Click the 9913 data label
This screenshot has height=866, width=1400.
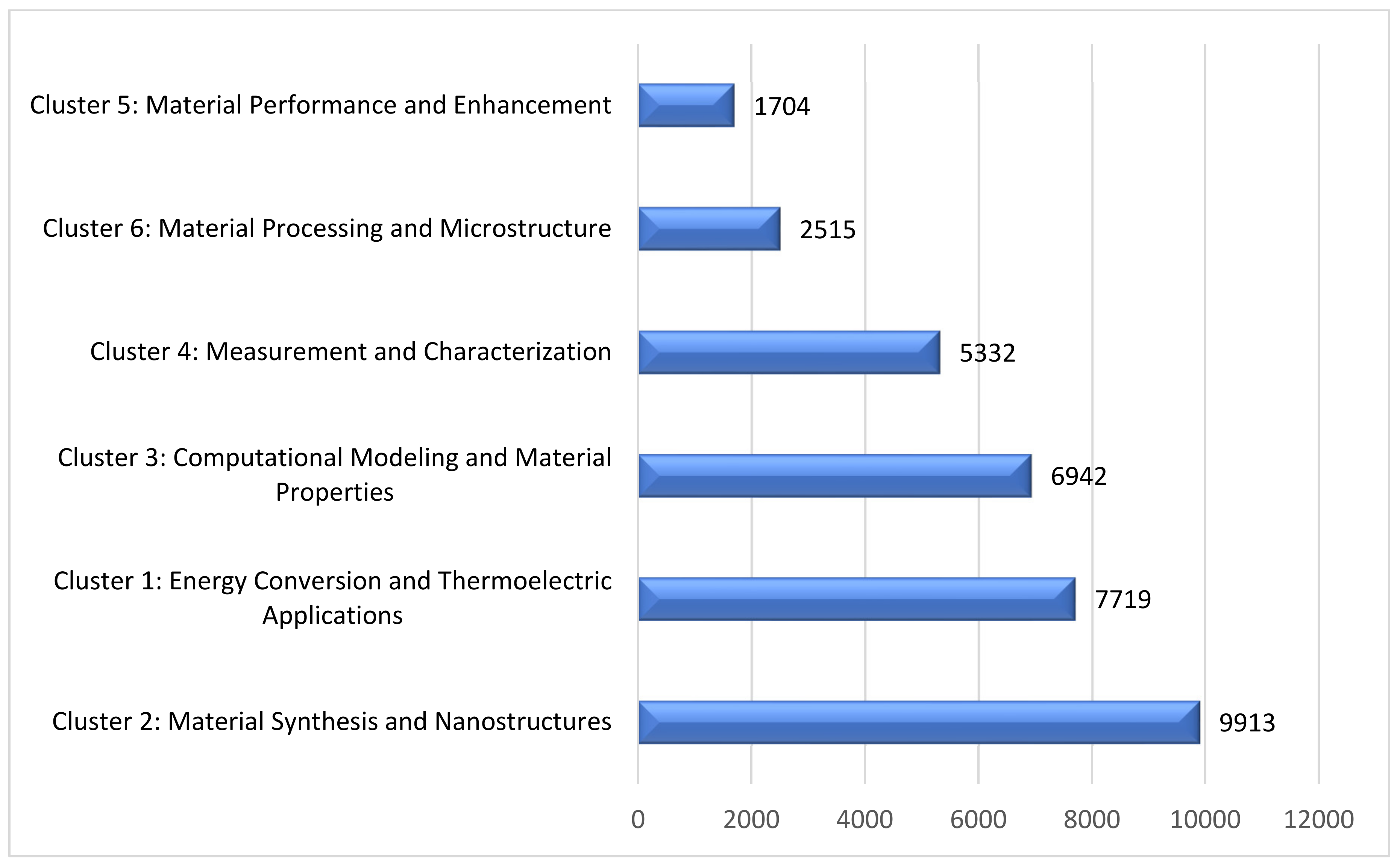[1247, 723]
